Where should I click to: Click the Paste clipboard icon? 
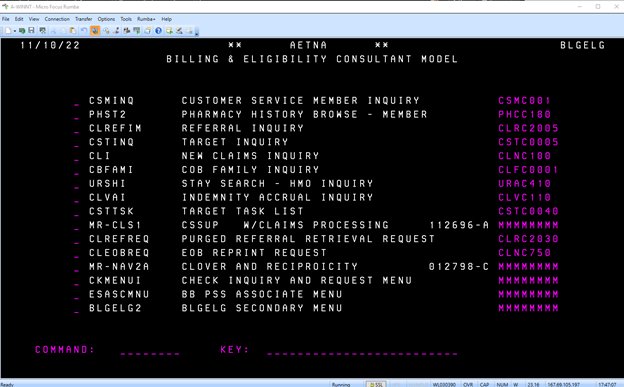point(73,31)
